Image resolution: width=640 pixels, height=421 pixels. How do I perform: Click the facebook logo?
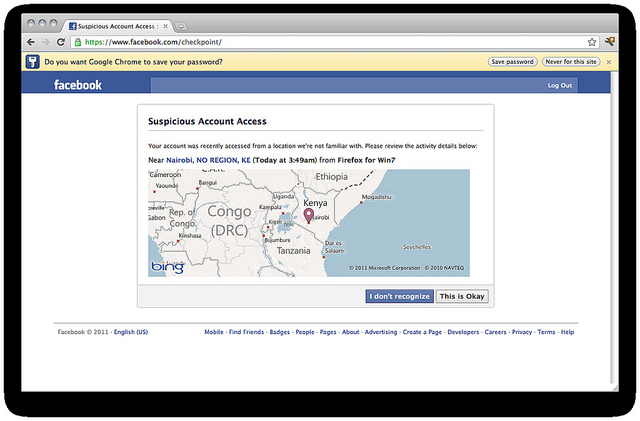click(78, 85)
